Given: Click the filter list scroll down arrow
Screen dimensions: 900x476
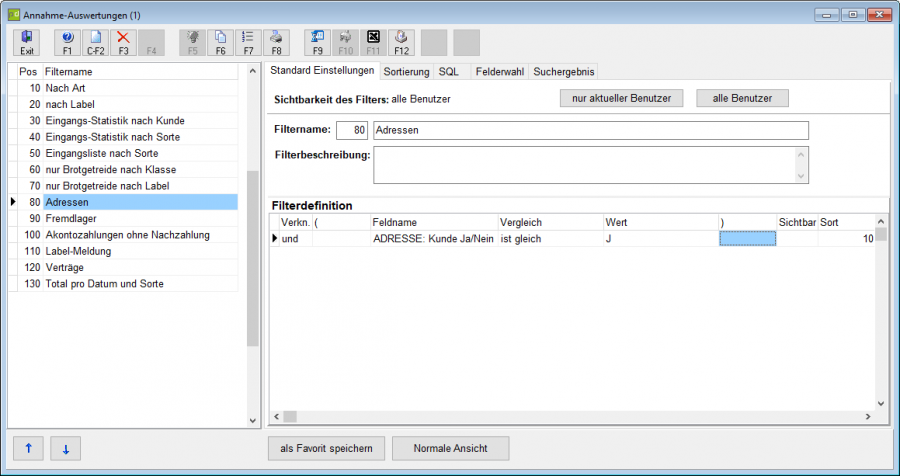Looking at the screenshot, I should (253, 421).
